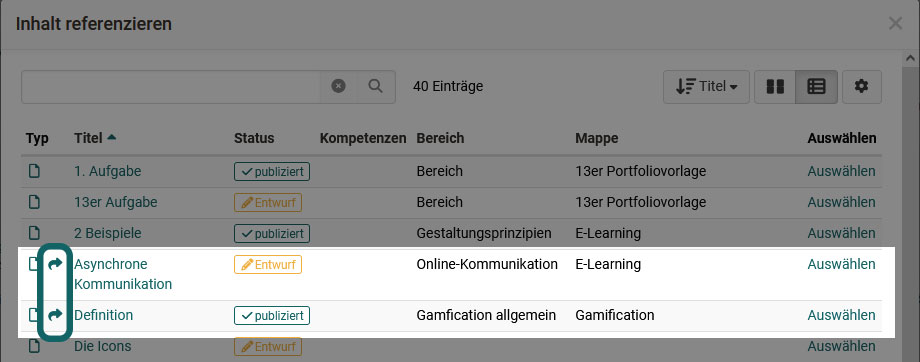Click the page icon of 1. Aufgabe
Viewport: 920px width, 362px height.
point(35,171)
